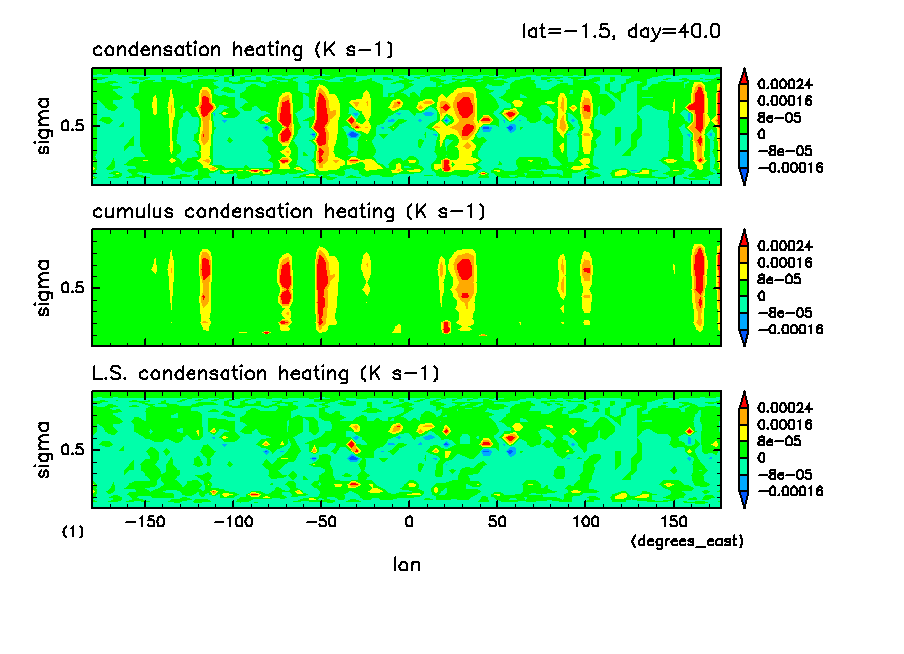
Task: Click the 'lon' x-axis label
Action: (406, 565)
